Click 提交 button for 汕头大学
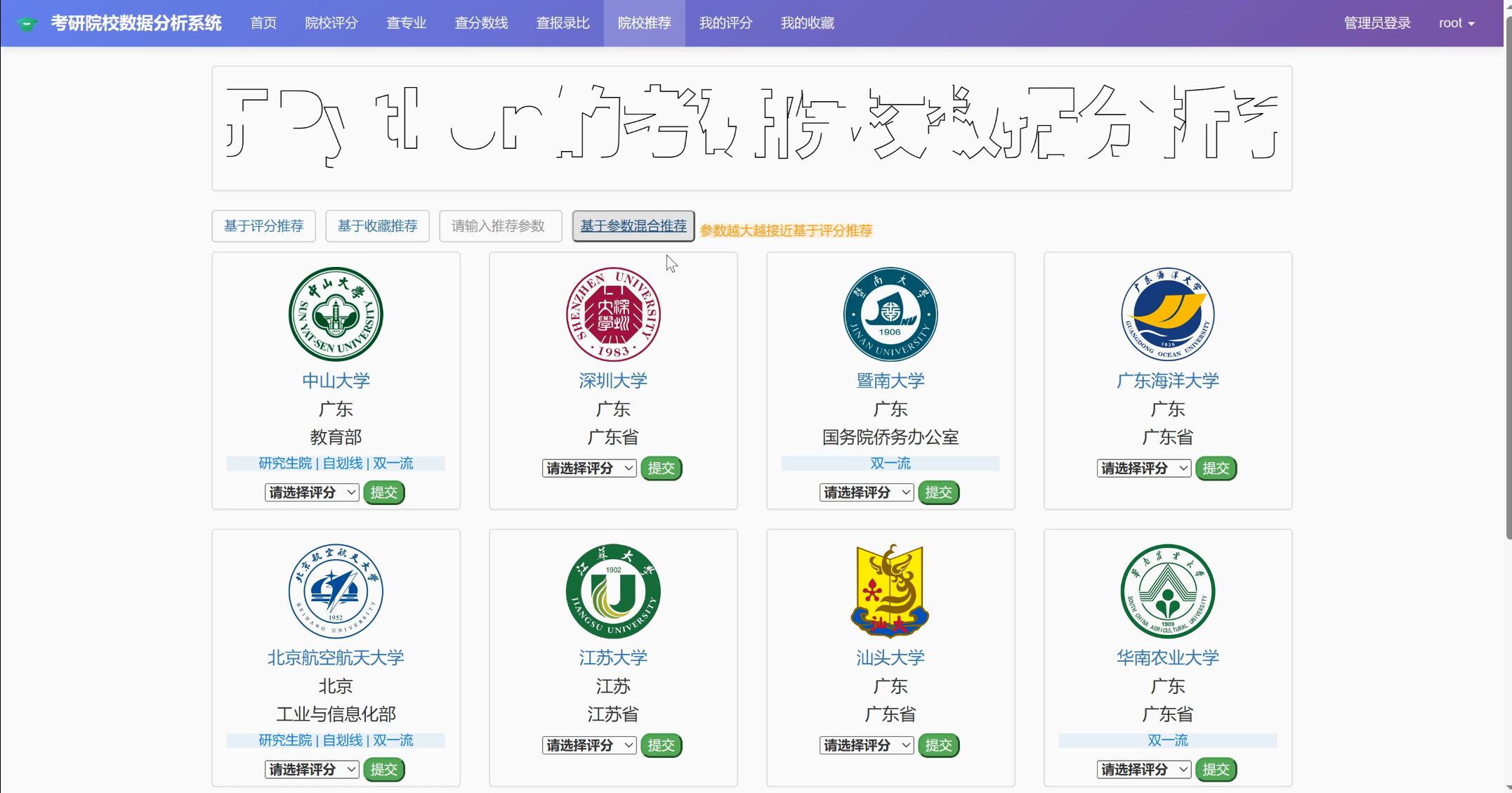This screenshot has height=793, width=1512. tap(939, 745)
